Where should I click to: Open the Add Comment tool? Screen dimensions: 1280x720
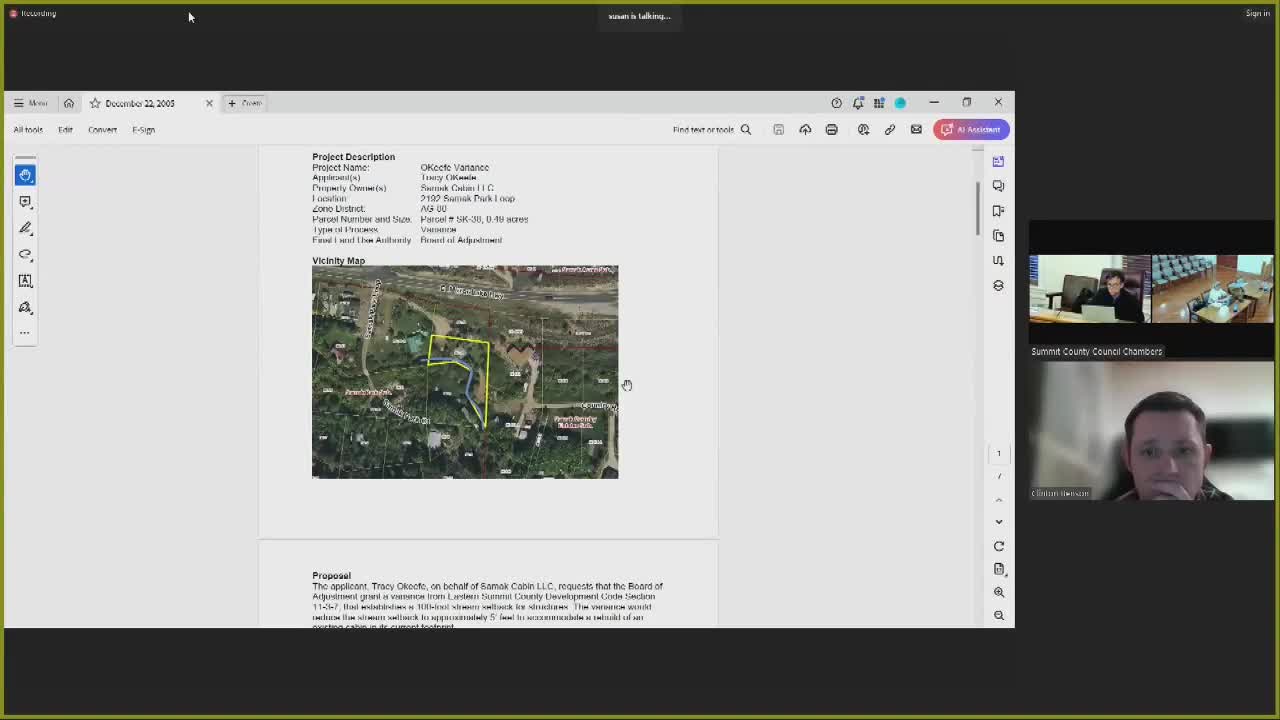[x=25, y=201]
